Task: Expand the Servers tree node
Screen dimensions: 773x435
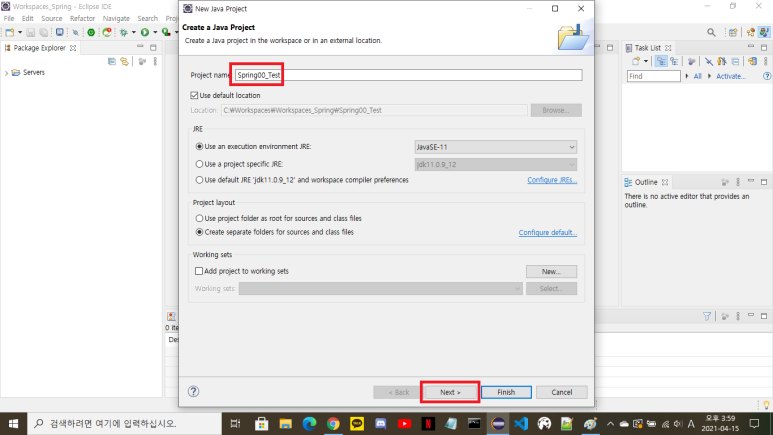Action: click(x=6, y=73)
